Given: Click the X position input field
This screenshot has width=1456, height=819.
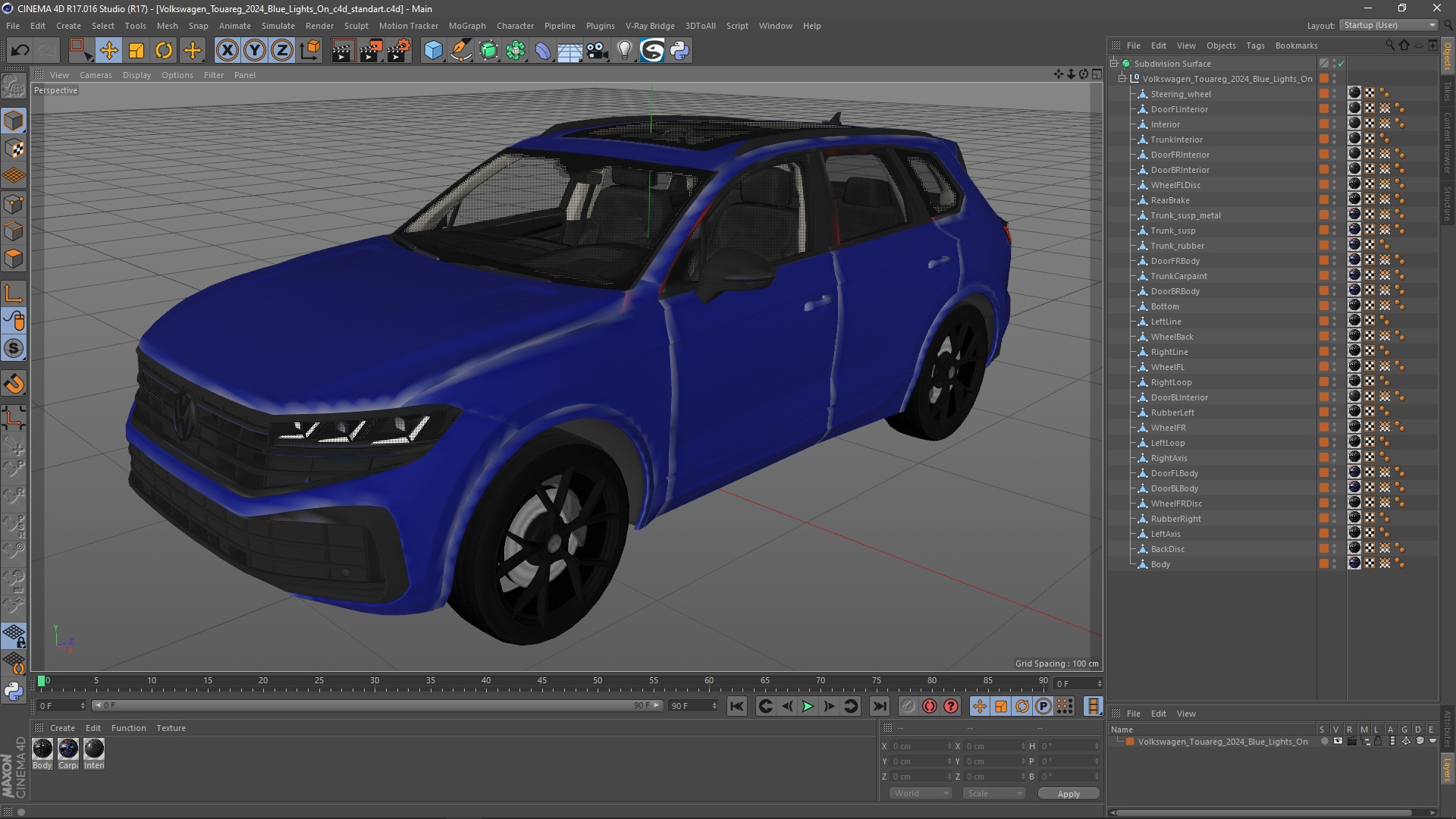Looking at the screenshot, I should [x=920, y=746].
